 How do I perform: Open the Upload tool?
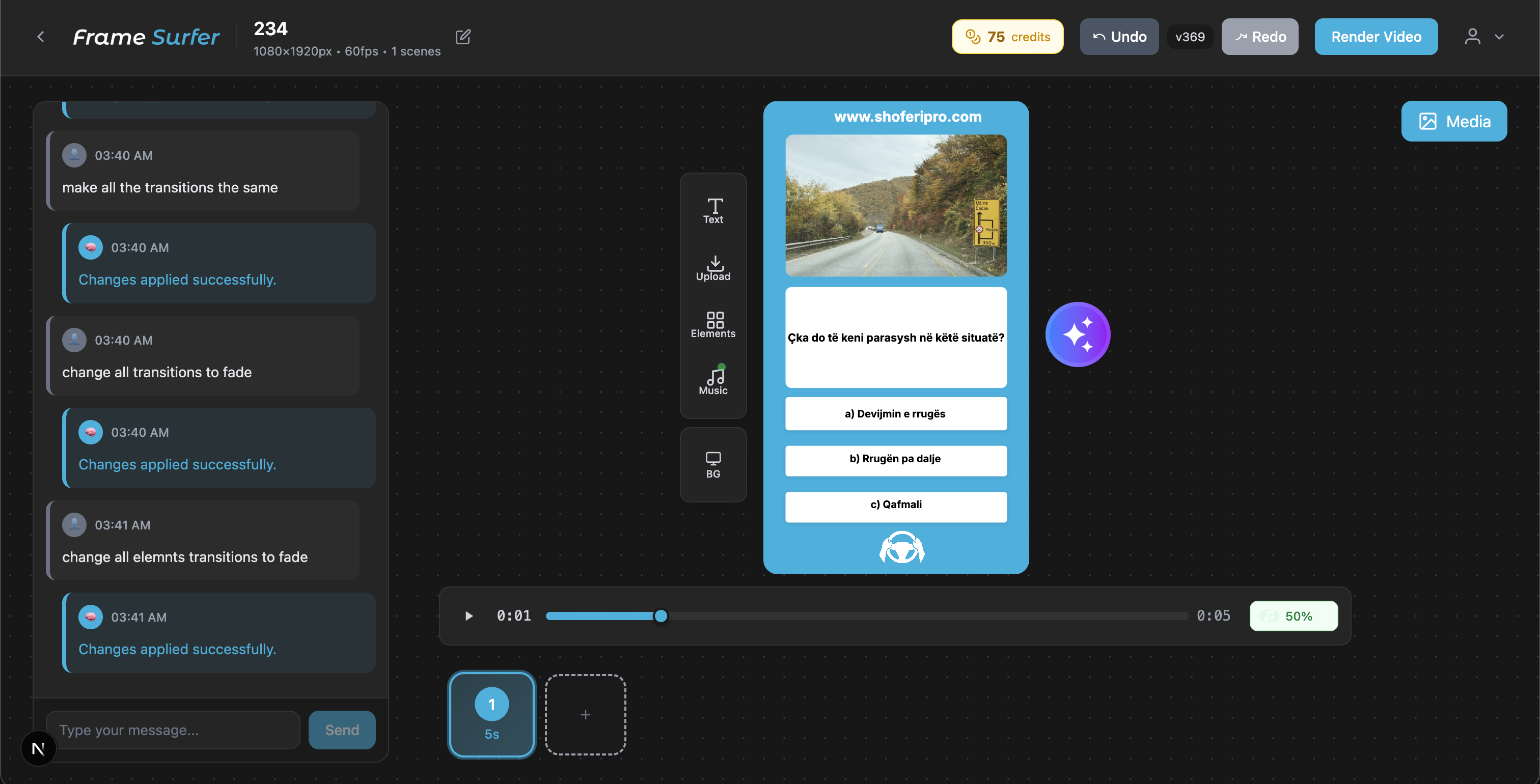[713, 268]
